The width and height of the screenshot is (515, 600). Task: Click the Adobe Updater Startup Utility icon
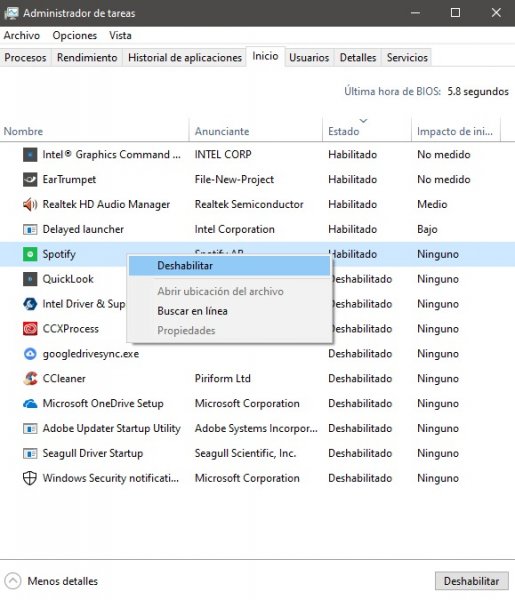pyautogui.click(x=30, y=428)
